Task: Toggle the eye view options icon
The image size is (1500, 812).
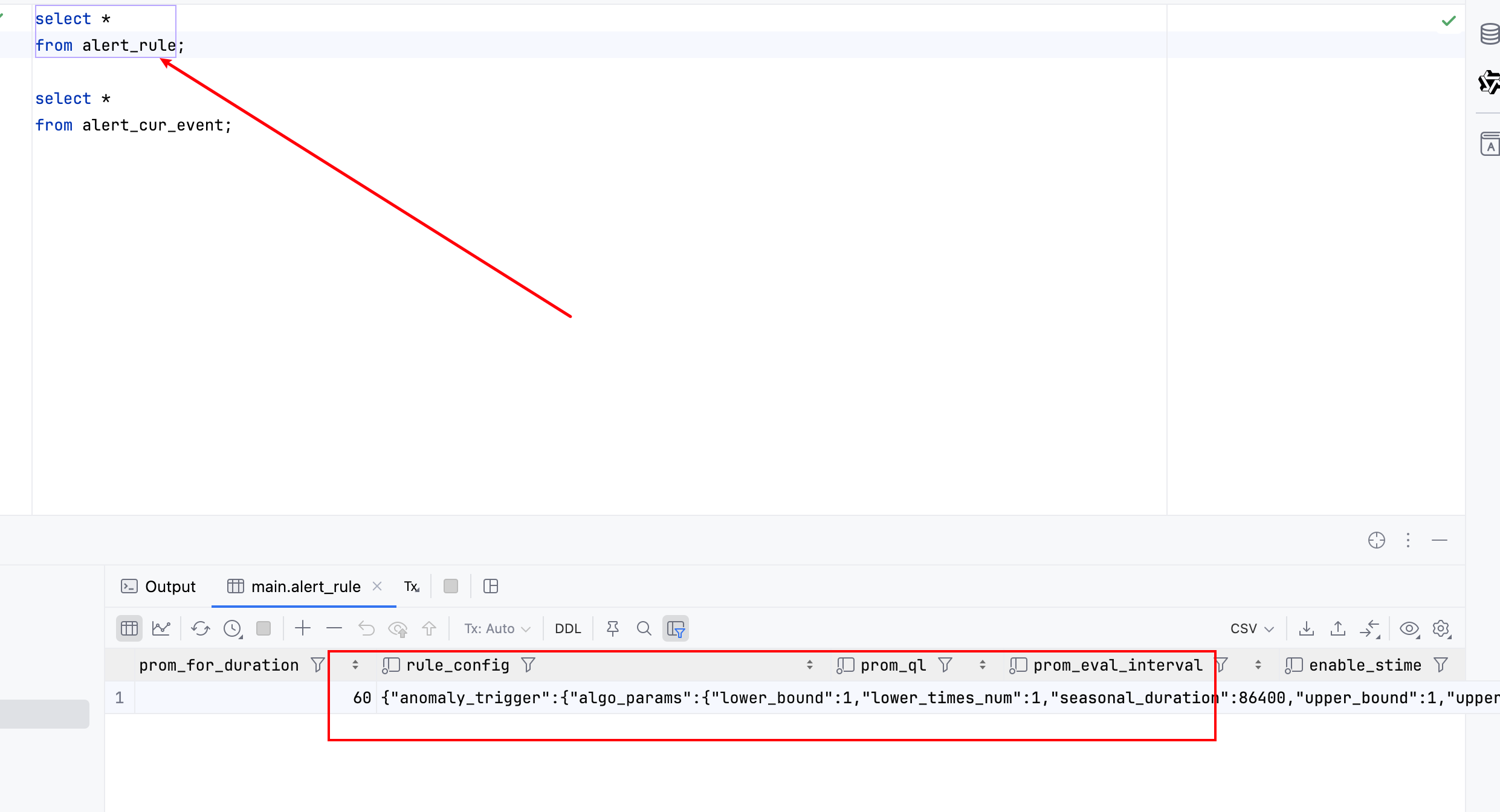Action: [x=1409, y=628]
